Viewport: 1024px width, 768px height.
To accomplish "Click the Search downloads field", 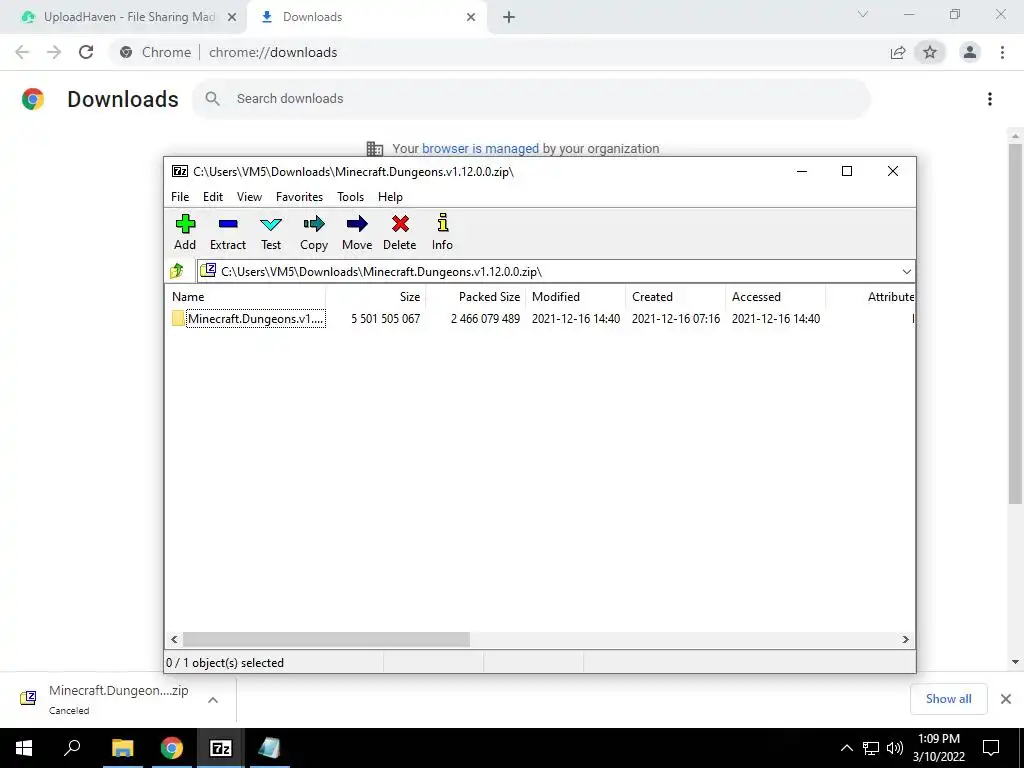I will (531, 99).
